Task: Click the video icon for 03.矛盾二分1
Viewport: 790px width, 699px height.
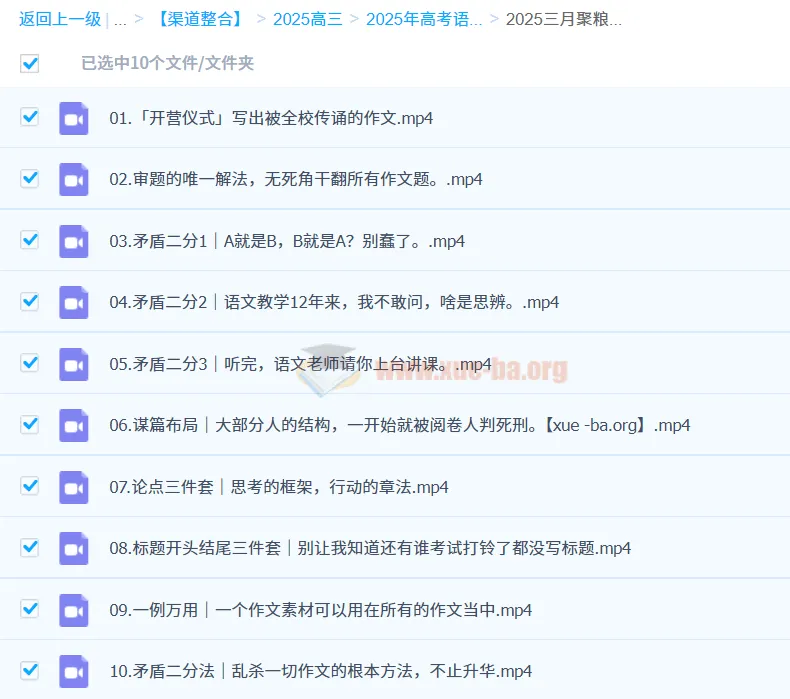Action: pos(74,241)
